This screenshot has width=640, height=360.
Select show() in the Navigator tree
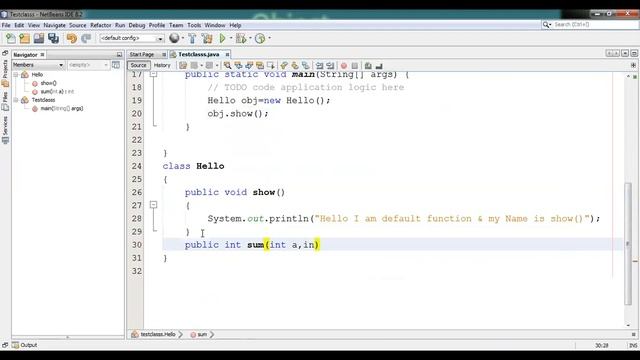pos(48,83)
